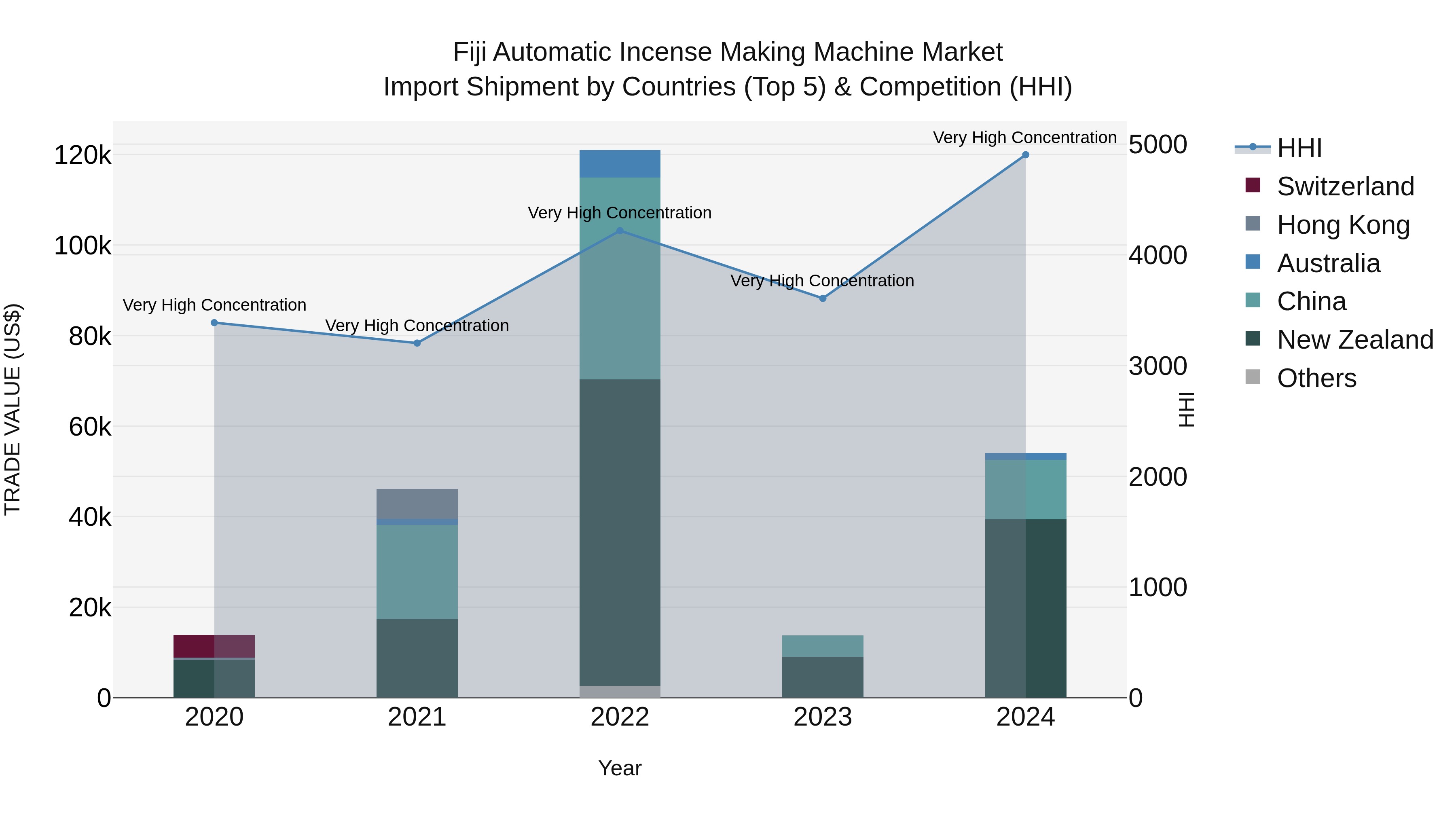
Task: Click the China bar segment in 2022
Action: pos(620,278)
